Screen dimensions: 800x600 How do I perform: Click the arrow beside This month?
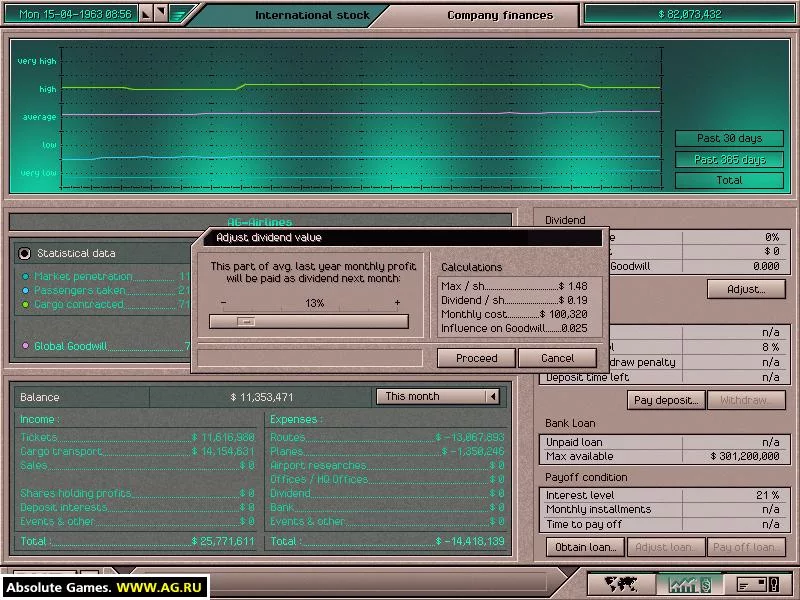coord(492,396)
